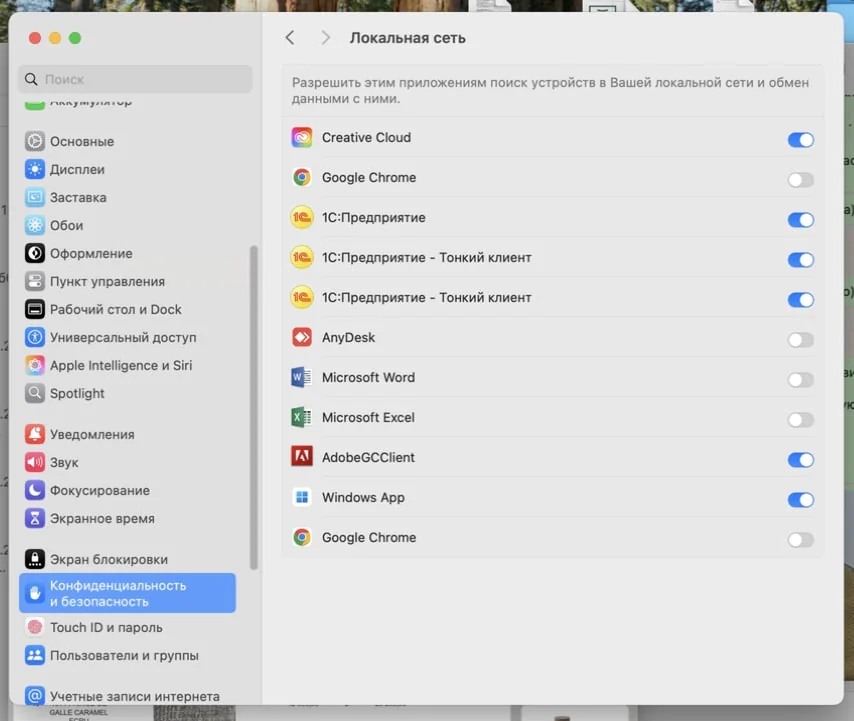Turn on Microsoft Excel toggle
Screen dimensions: 854x721
(801, 420)
